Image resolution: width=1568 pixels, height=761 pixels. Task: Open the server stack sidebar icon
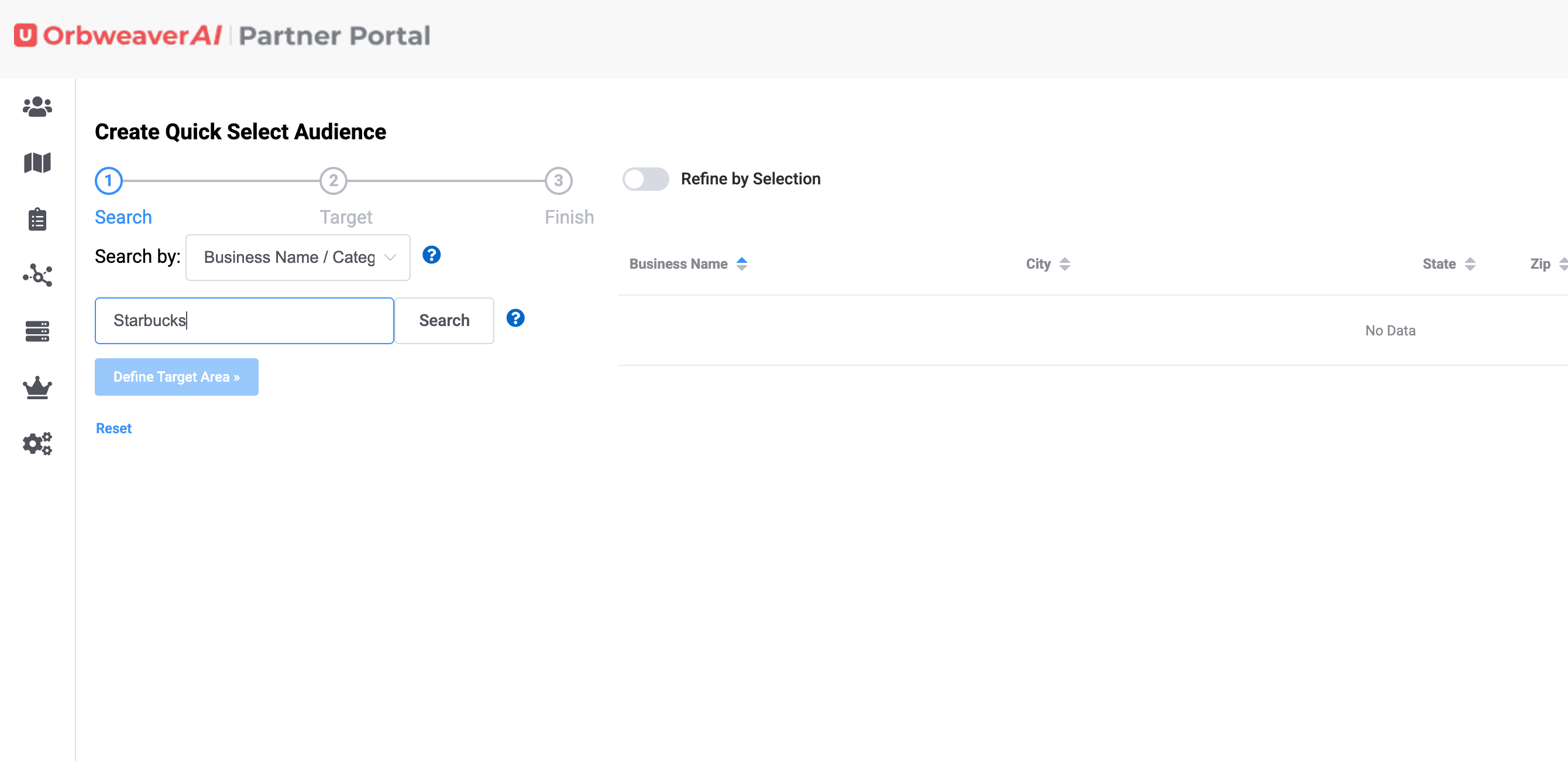tap(37, 331)
